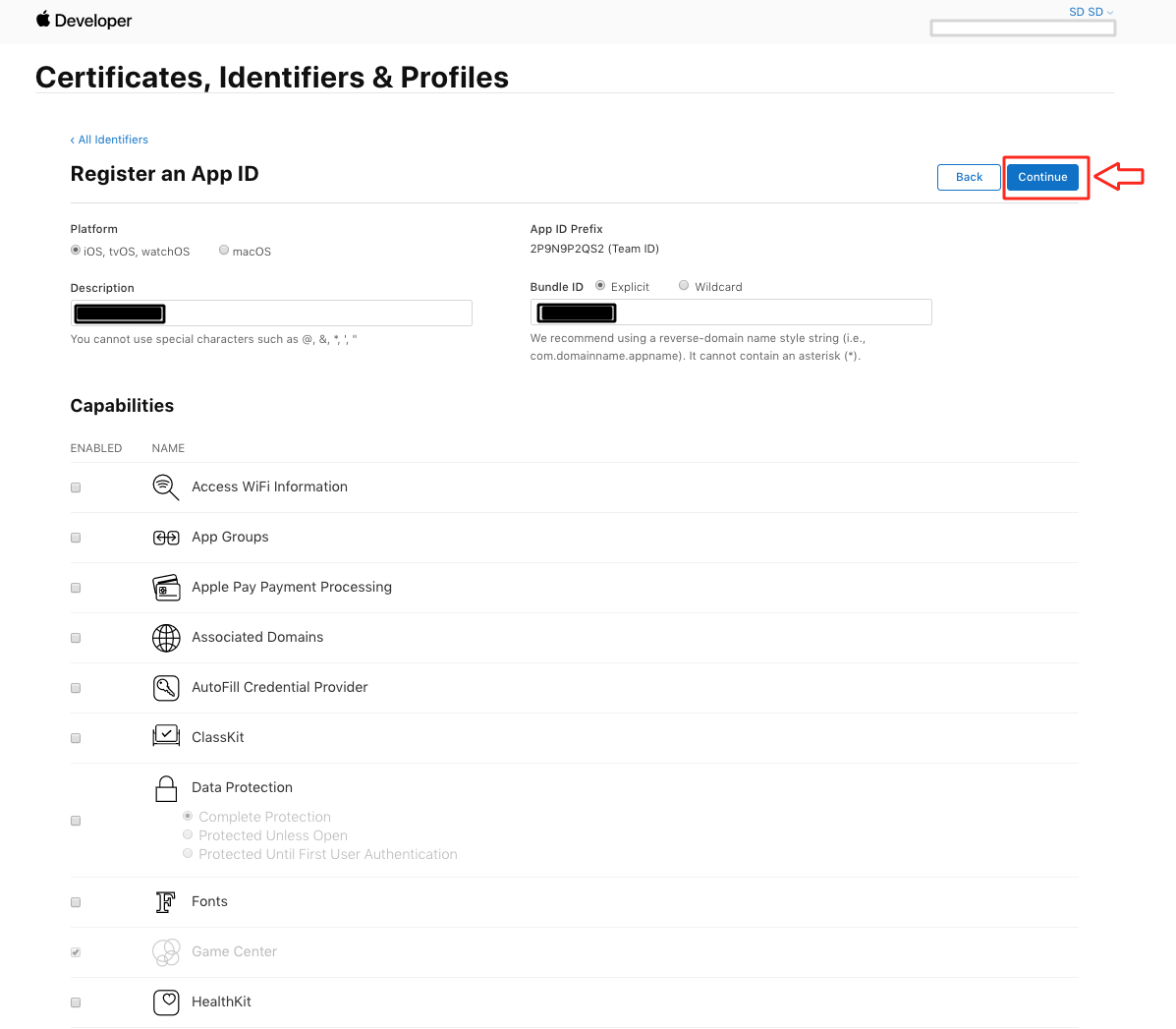This screenshot has height=1029, width=1176.
Task: Click the HealthKit heart icon
Action: coord(166,1002)
